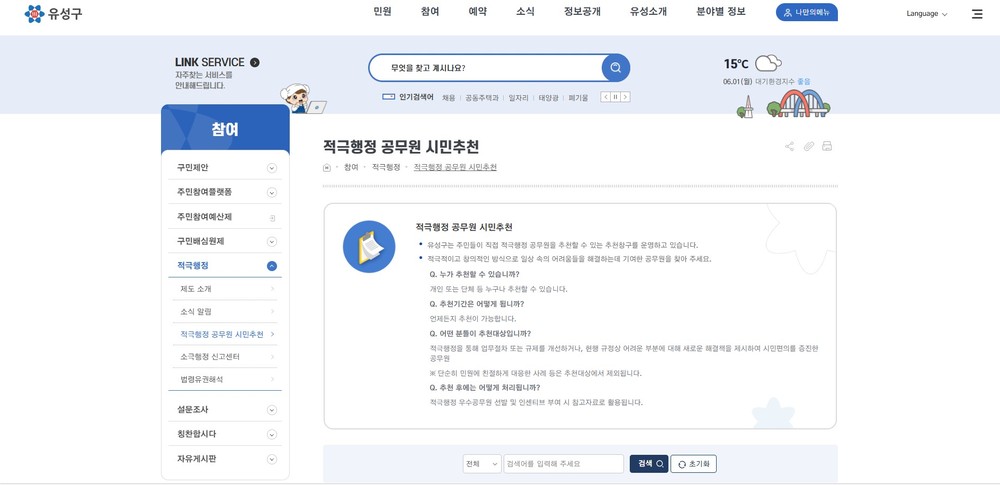The image size is (1000, 485).
Task: Expand the 자유게시판 sidebar section
Action: click(272, 459)
